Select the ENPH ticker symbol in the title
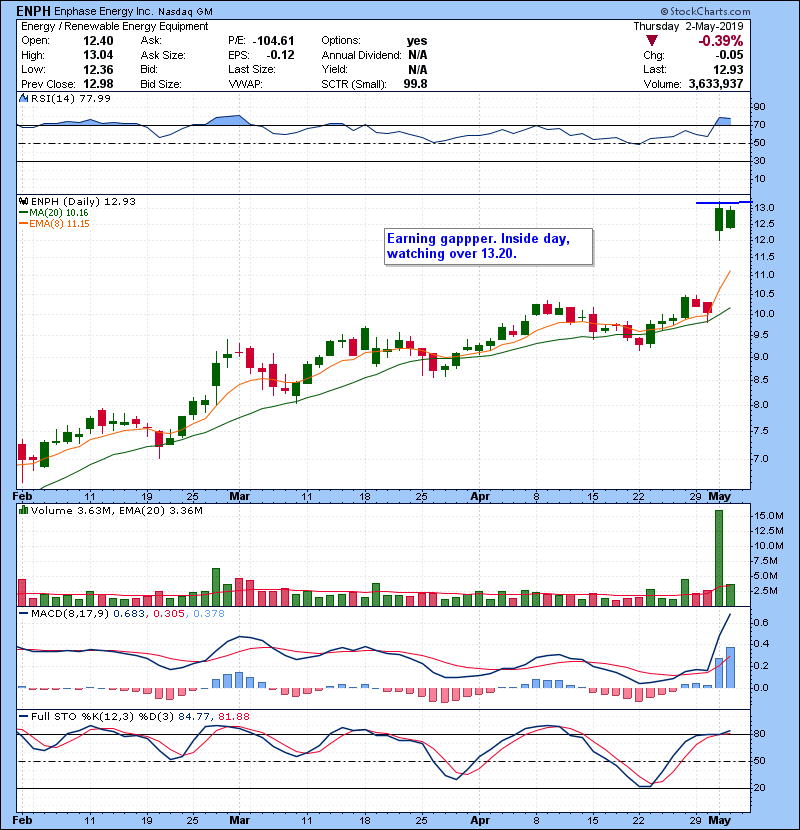Screen dimensions: 800x830 [x=33, y=11]
